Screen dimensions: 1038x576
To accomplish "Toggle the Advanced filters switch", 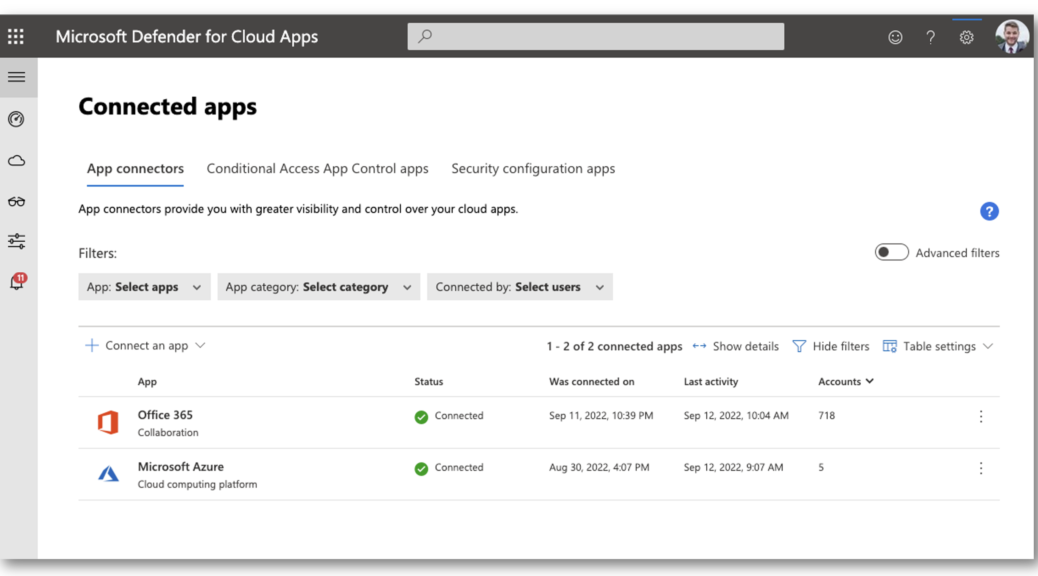I will point(891,252).
